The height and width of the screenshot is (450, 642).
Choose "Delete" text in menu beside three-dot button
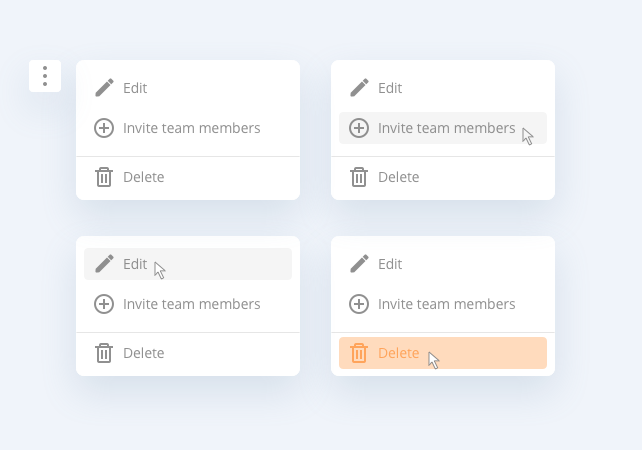(143, 177)
